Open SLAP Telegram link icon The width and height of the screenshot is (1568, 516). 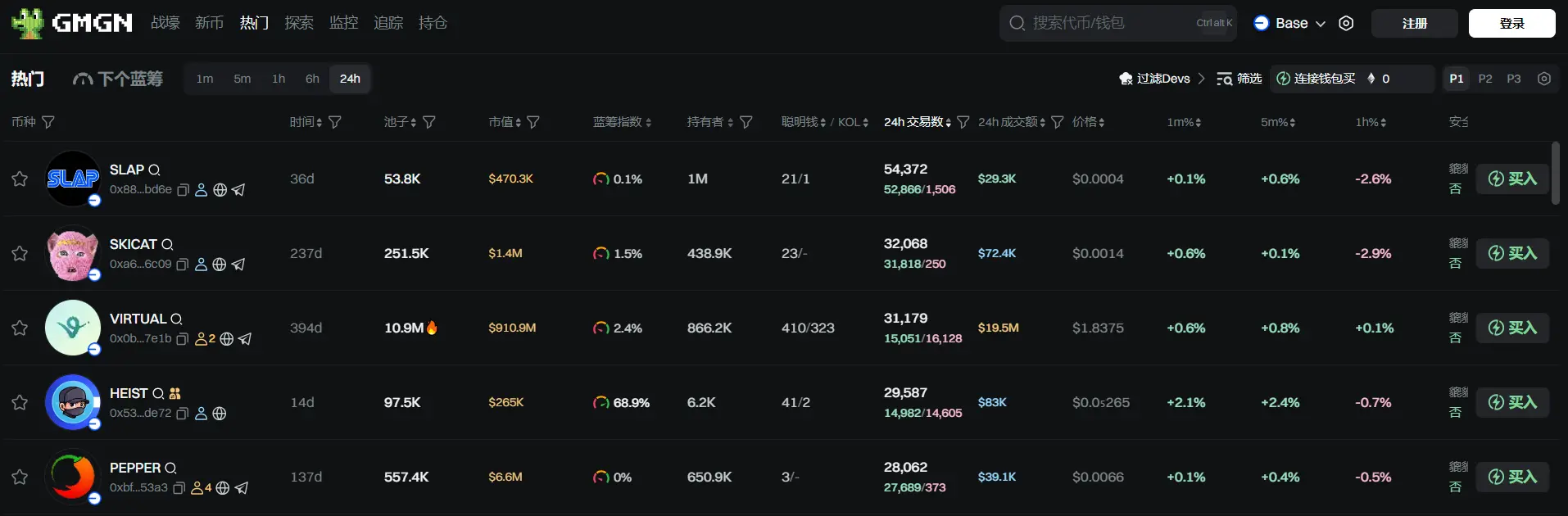(238, 190)
